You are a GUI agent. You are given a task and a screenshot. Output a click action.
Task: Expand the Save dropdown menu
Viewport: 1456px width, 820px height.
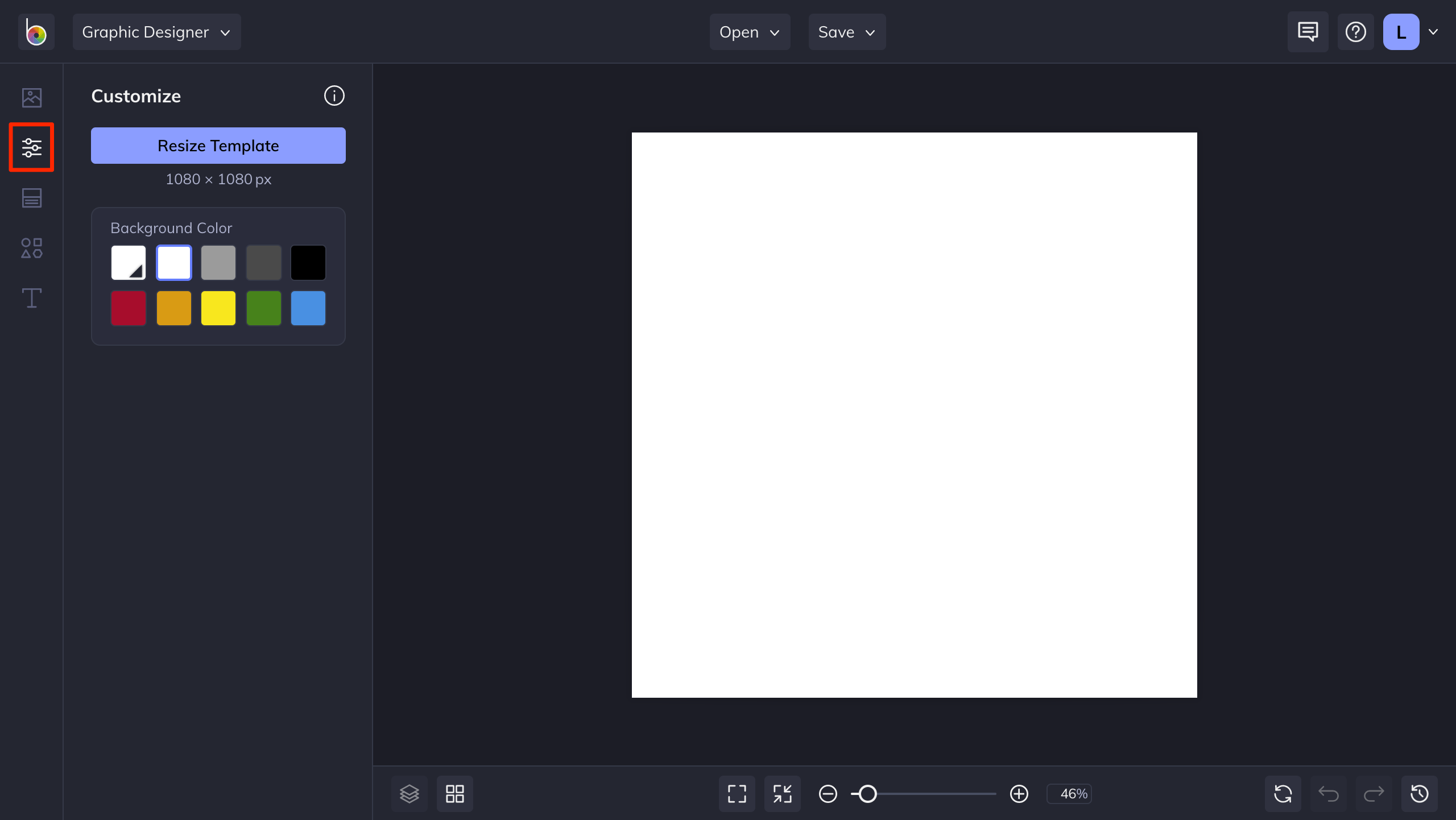pyautogui.click(x=846, y=32)
